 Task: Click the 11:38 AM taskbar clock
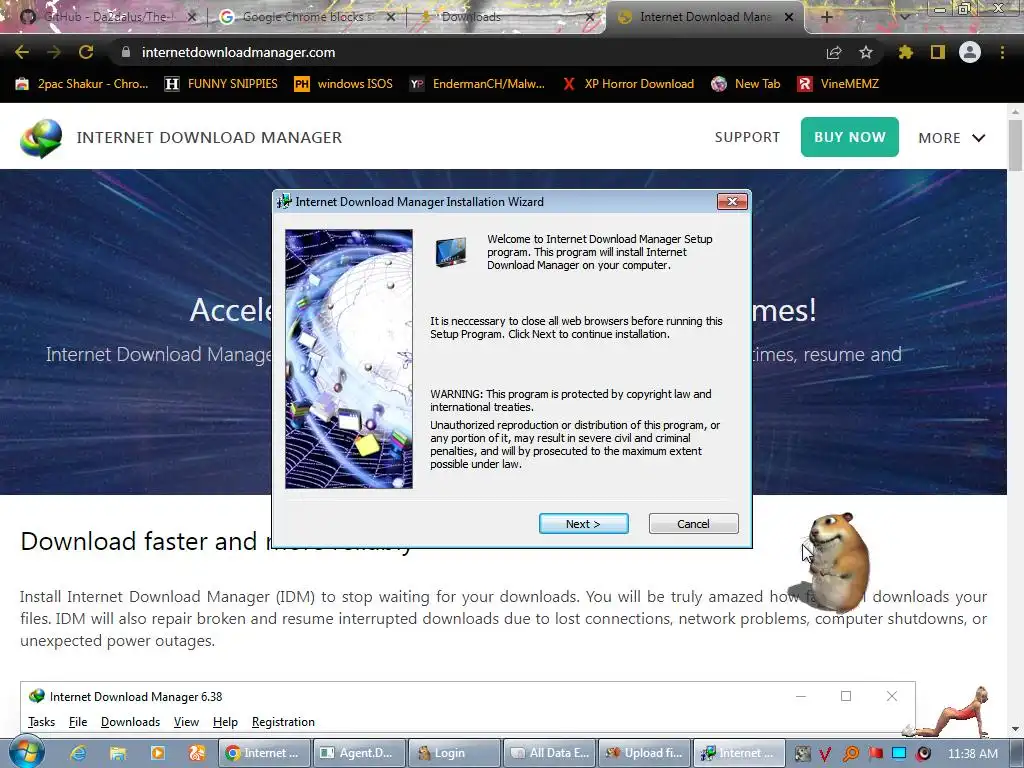972,754
